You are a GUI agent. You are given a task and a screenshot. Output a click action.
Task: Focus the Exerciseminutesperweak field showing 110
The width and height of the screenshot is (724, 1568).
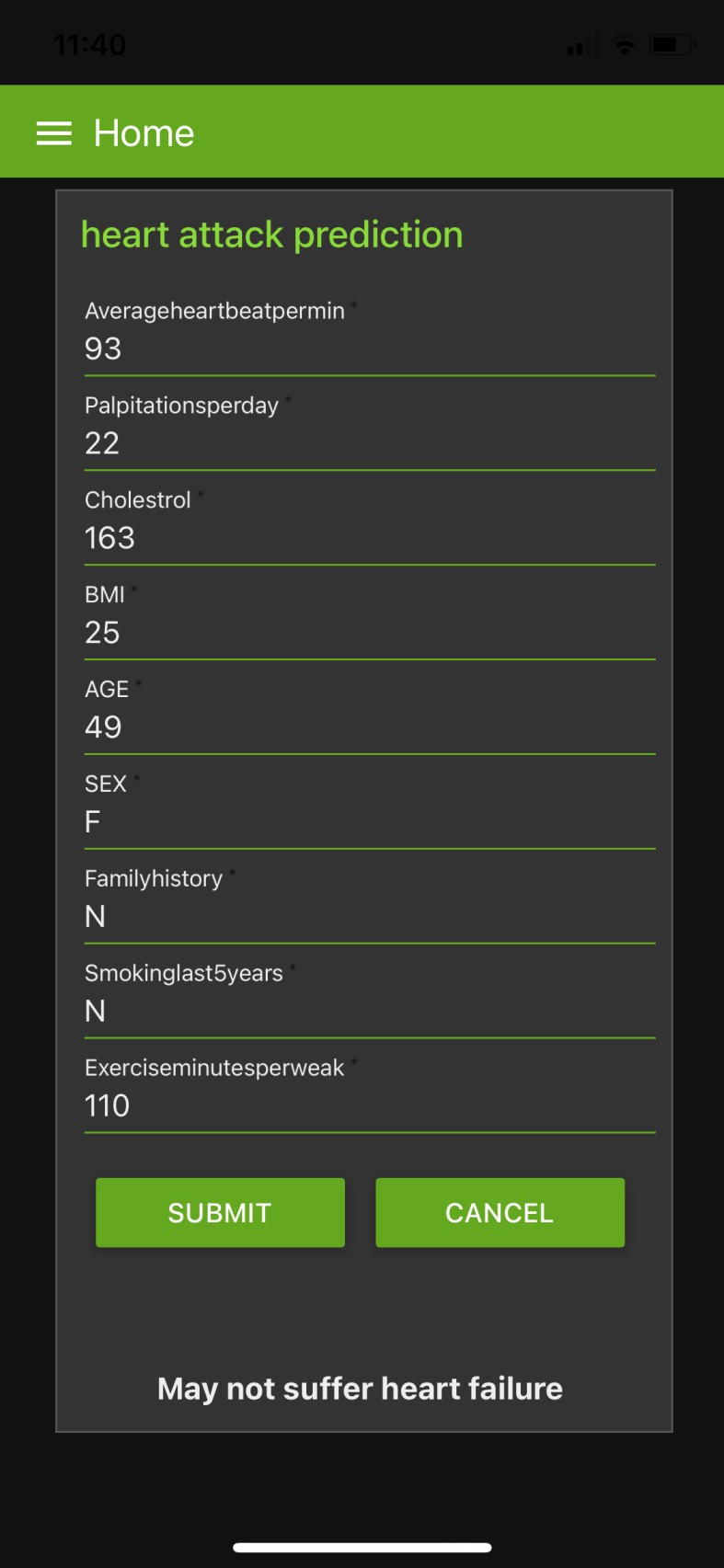coord(370,1093)
